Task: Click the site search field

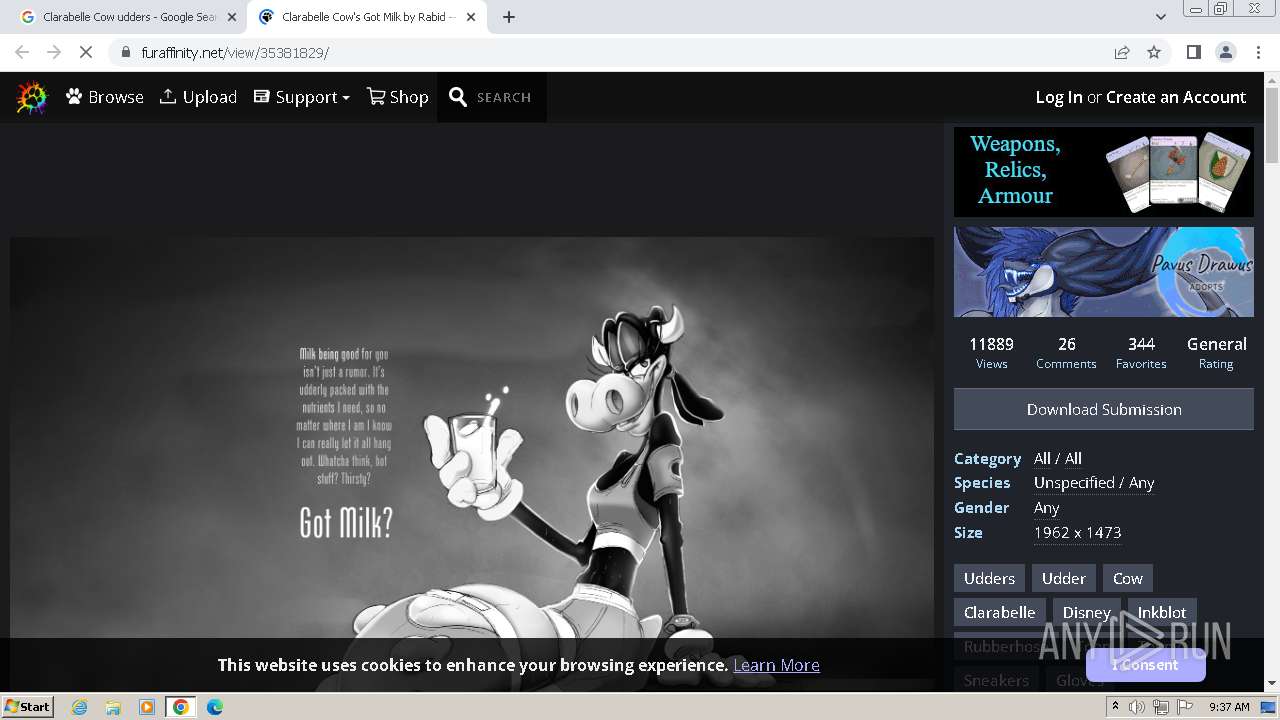Action: pyautogui.click(x=504, y=97)
